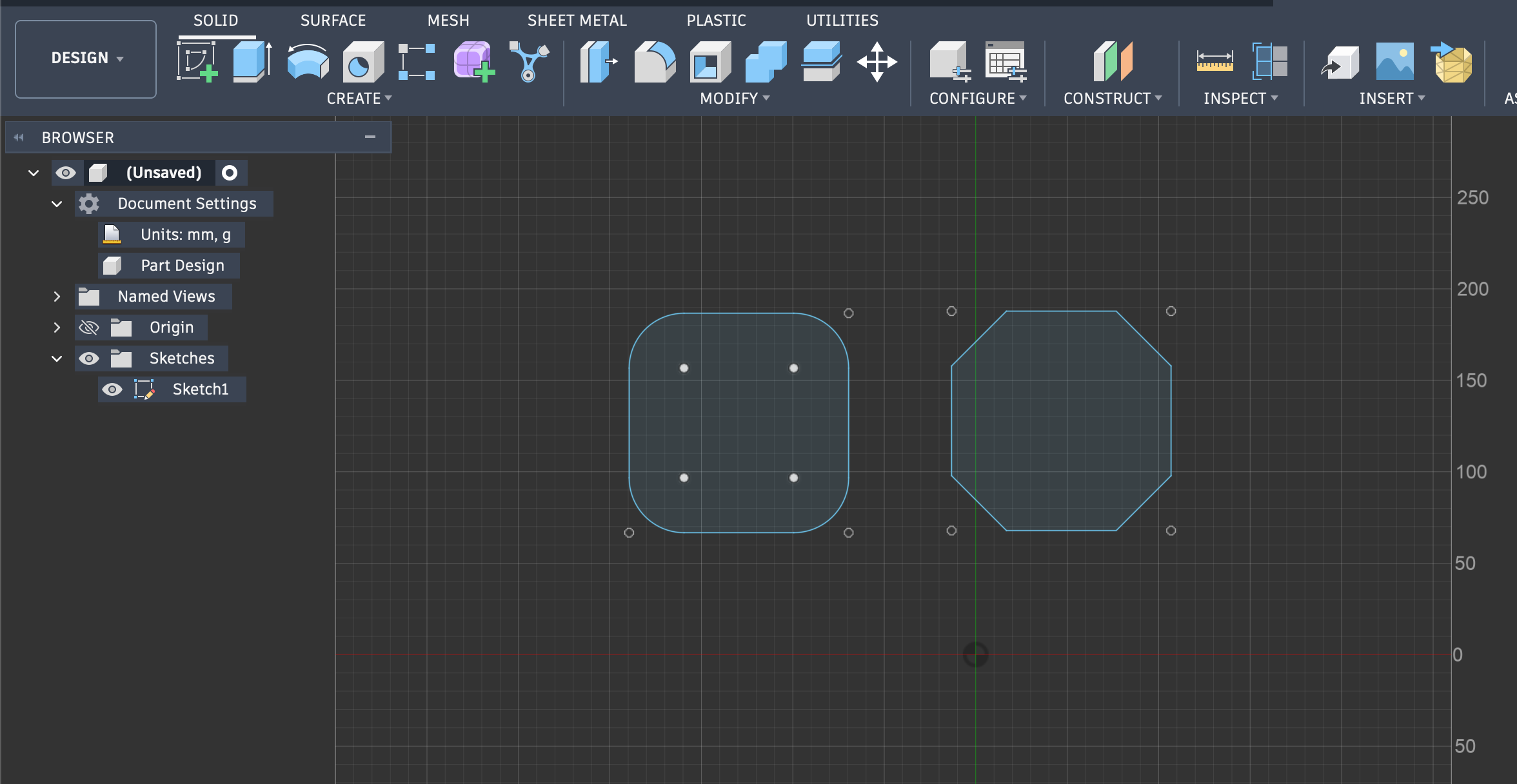
Task: Toggle the Sketches folder eye icon
Action: tap(88, 358)
